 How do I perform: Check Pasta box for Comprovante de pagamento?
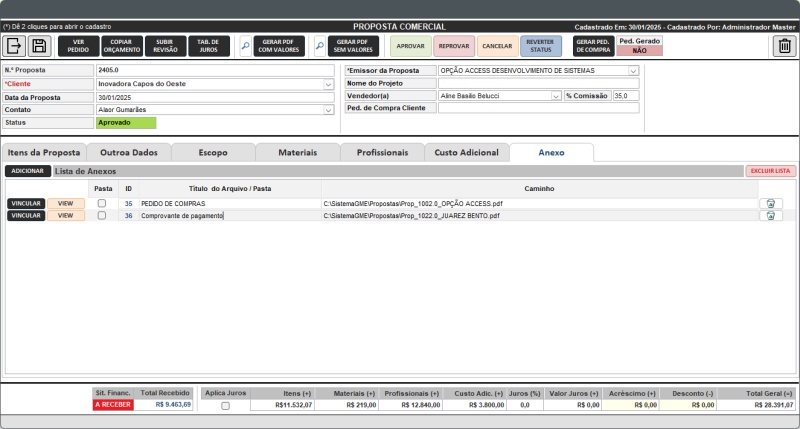[102, 215]
